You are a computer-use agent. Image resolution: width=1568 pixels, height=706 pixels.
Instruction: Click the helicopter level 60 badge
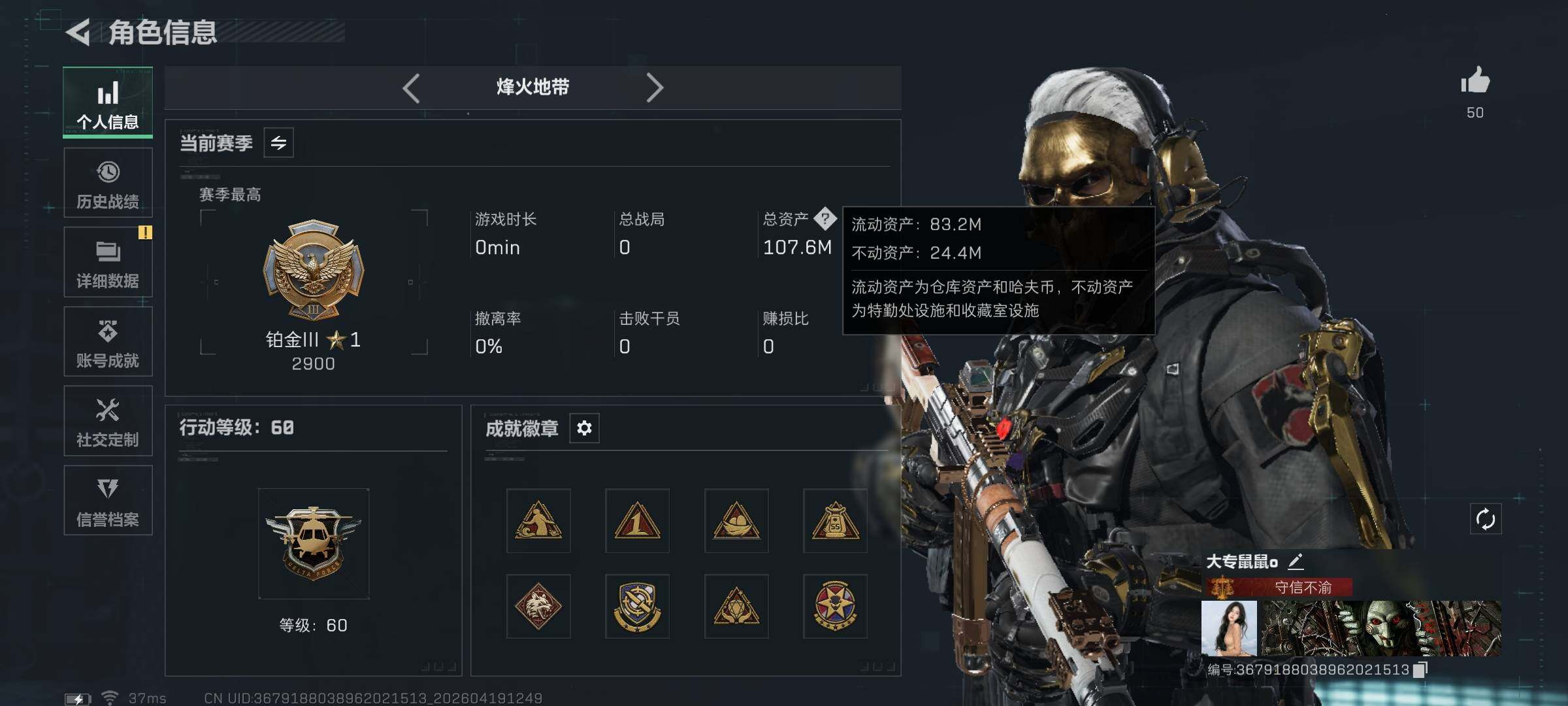[314, 543]
